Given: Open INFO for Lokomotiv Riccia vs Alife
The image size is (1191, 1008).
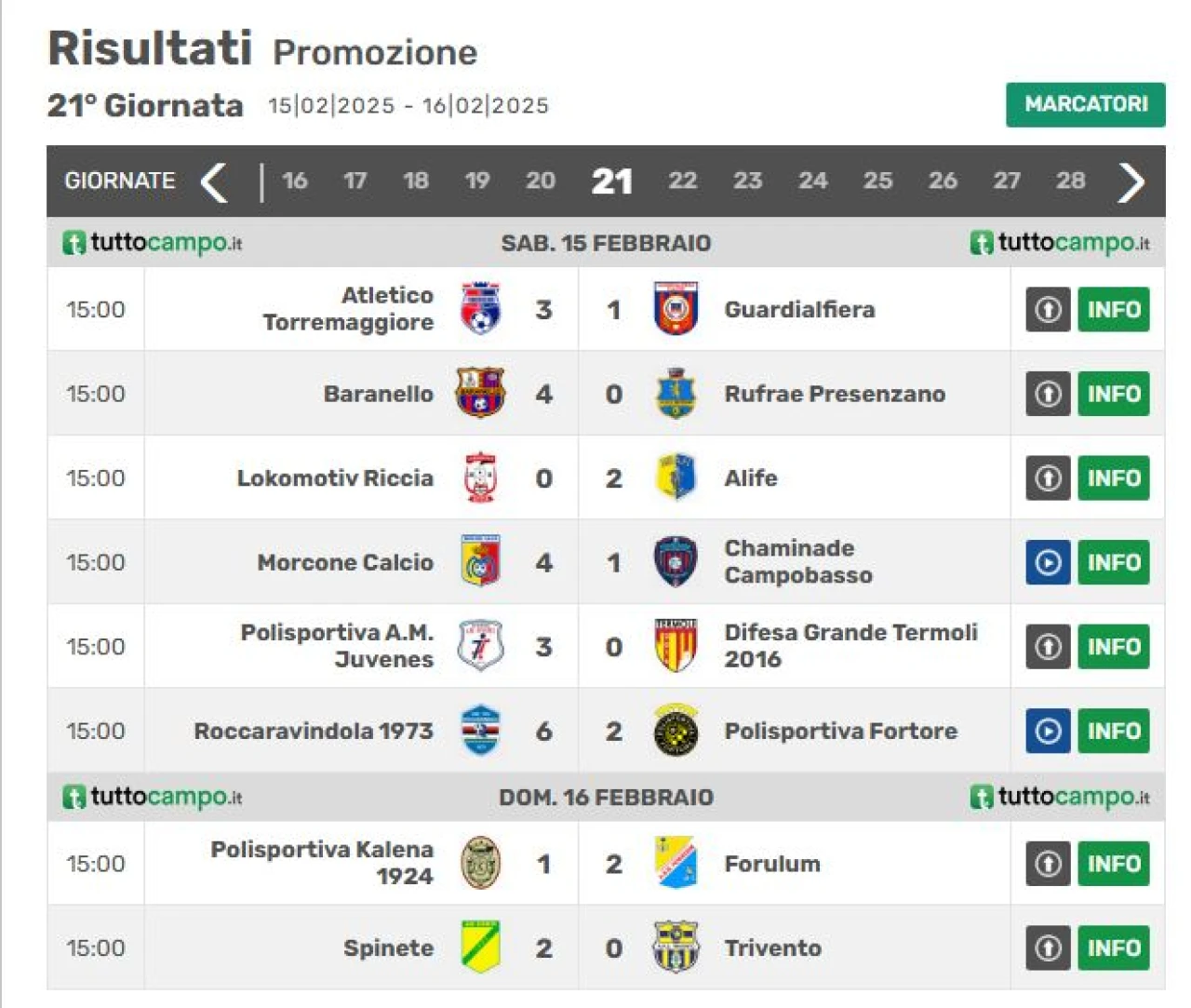Looking at the screenshot, I should click(1114, 477).
